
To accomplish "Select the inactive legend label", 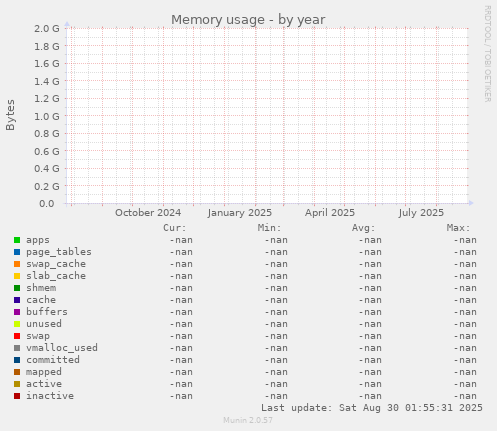I will click(x=50, y=396).
